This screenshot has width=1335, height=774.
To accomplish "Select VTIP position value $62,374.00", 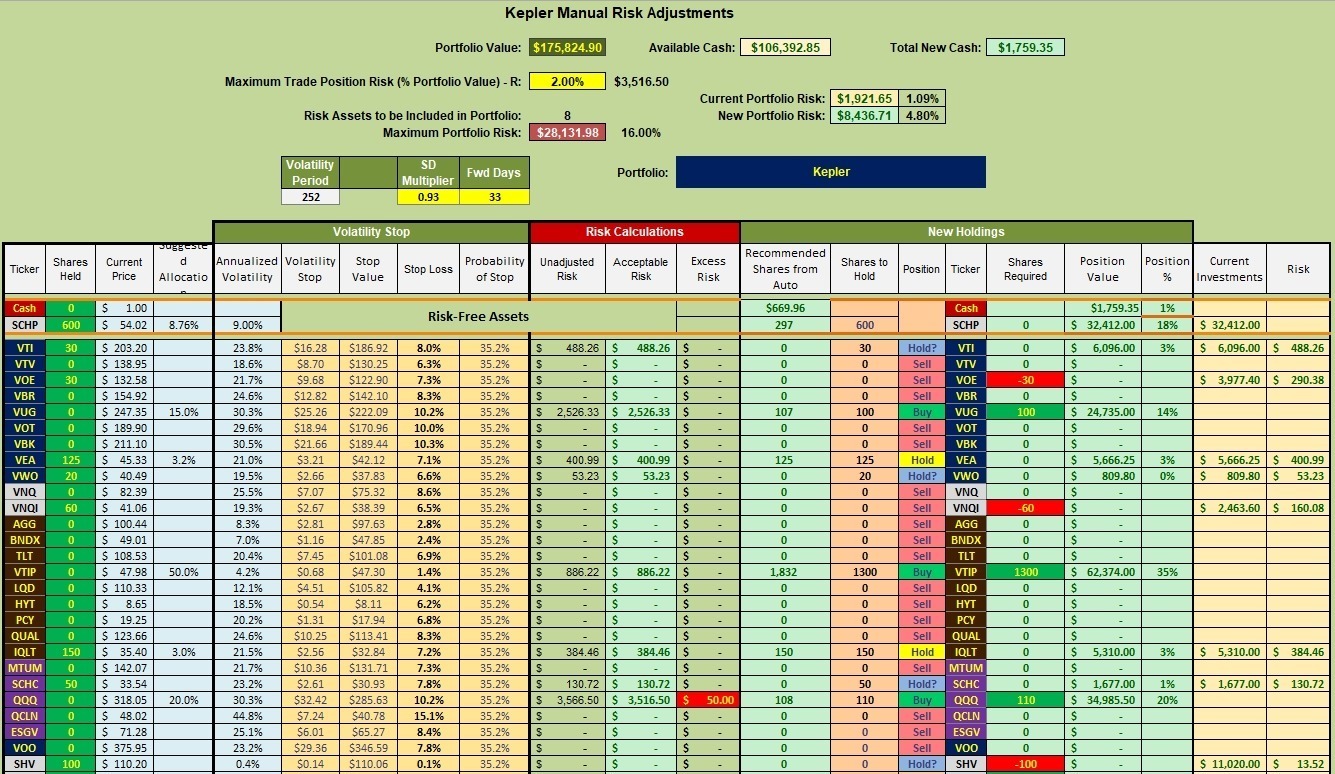I will [1102, 572].
